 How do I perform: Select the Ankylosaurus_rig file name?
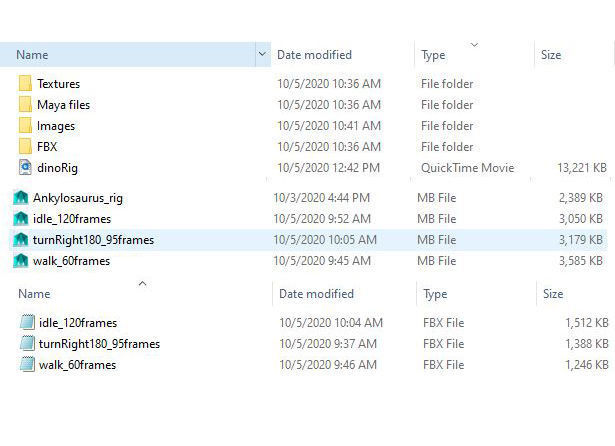tap(78, 198)
